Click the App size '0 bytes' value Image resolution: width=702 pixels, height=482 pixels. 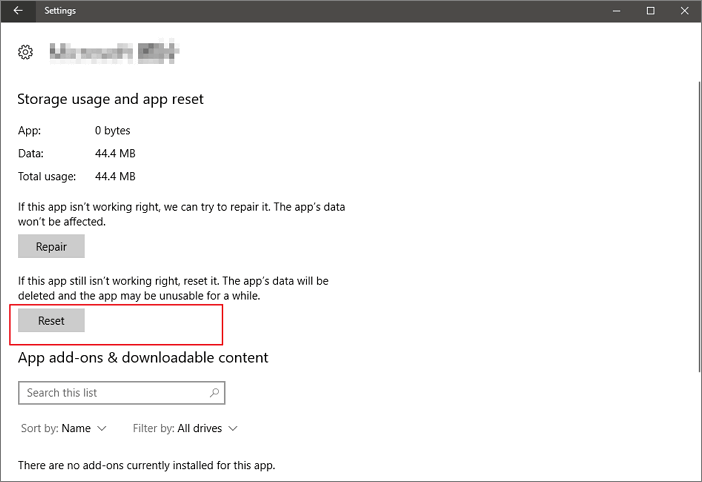pos(112,130)
